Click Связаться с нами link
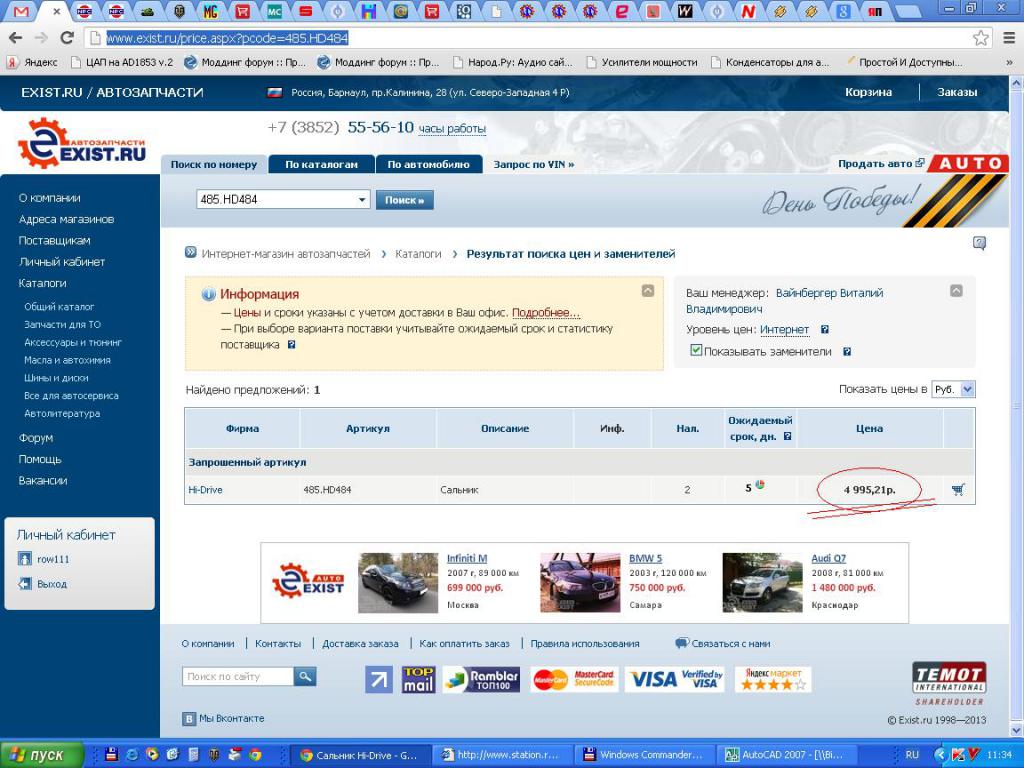This screenshot has height=768, width=1024. pos(730,643)
